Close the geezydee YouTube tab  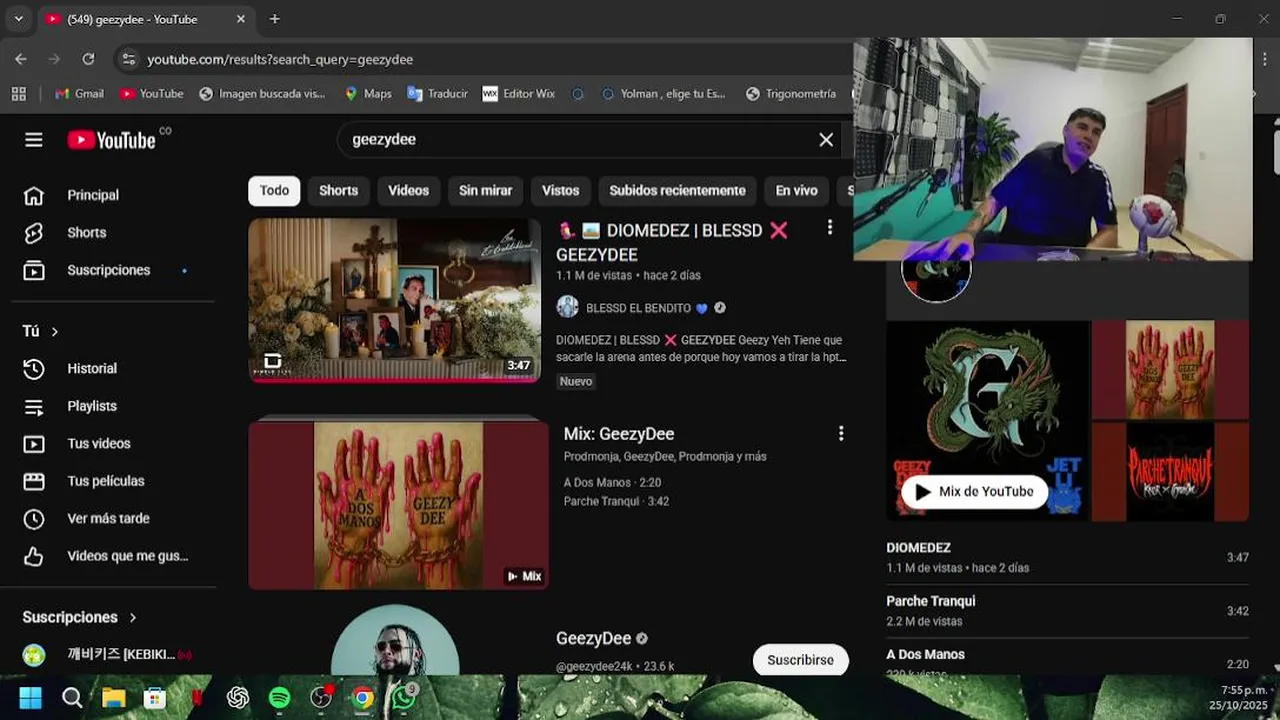240,19
